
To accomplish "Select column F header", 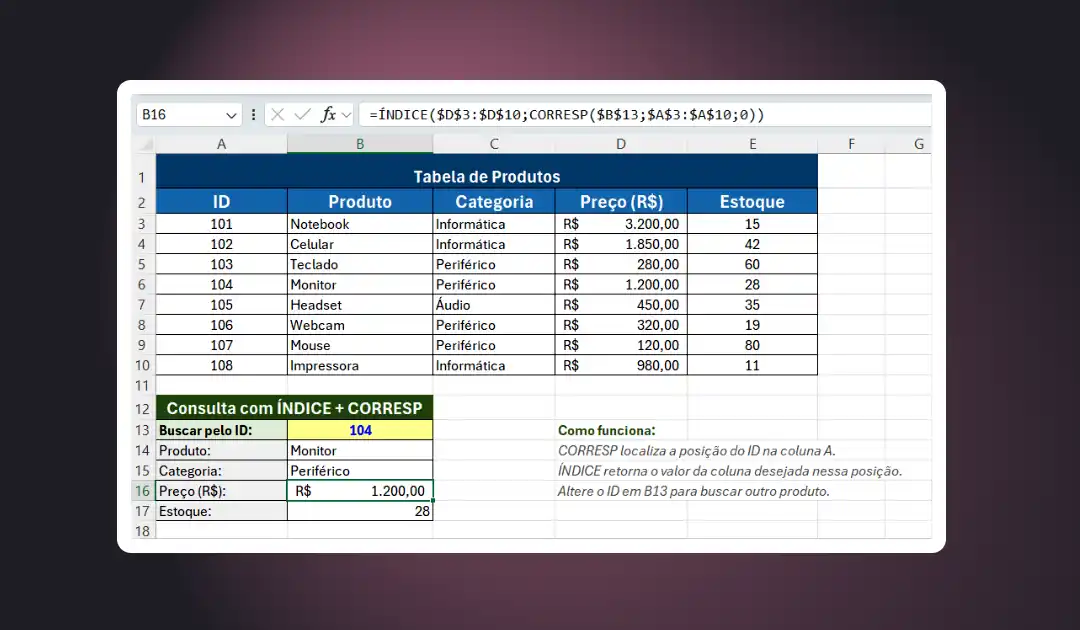I will click(x=851, y=144).
